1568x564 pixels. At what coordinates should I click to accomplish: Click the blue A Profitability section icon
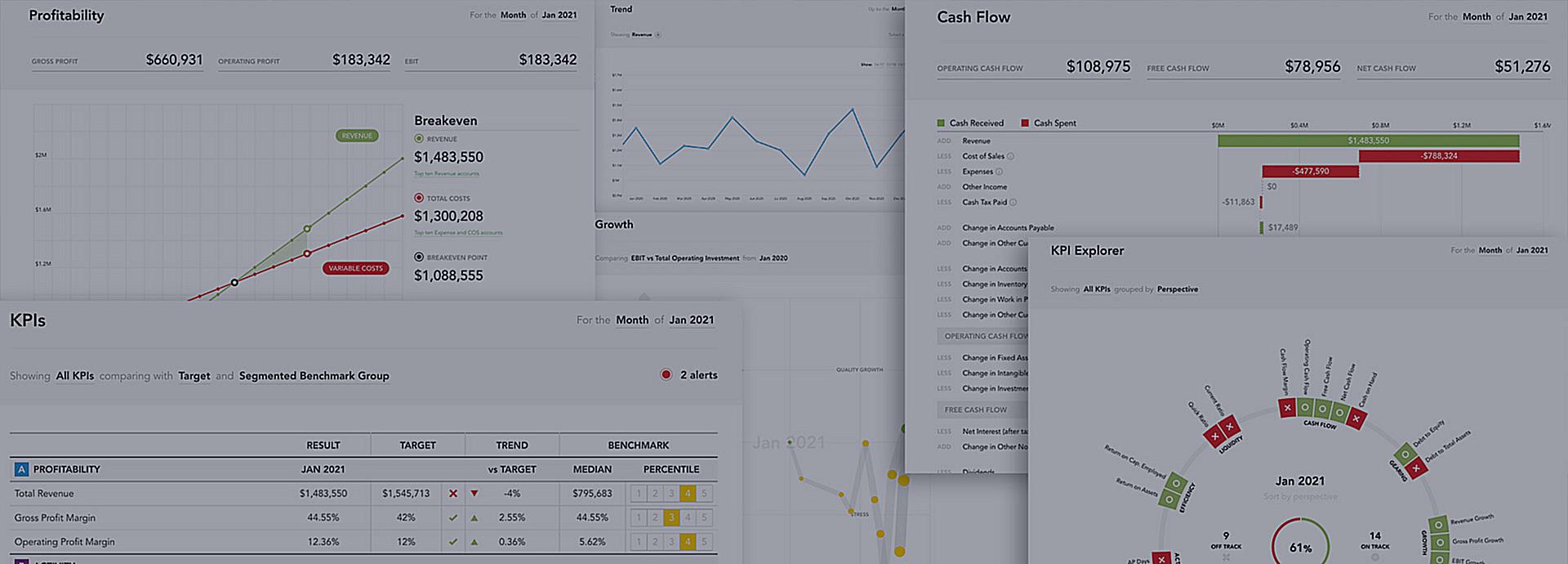[x=21, y=469]
